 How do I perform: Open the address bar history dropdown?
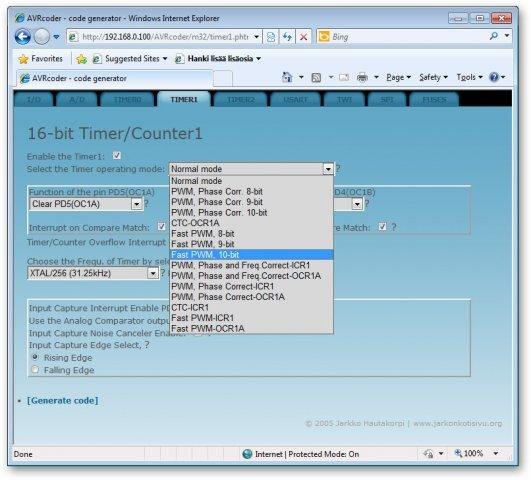(x=256, y=37)
